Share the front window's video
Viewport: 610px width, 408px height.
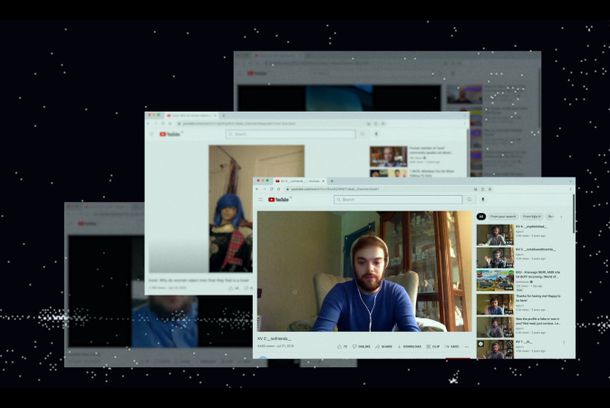click(x=384, y=346)
